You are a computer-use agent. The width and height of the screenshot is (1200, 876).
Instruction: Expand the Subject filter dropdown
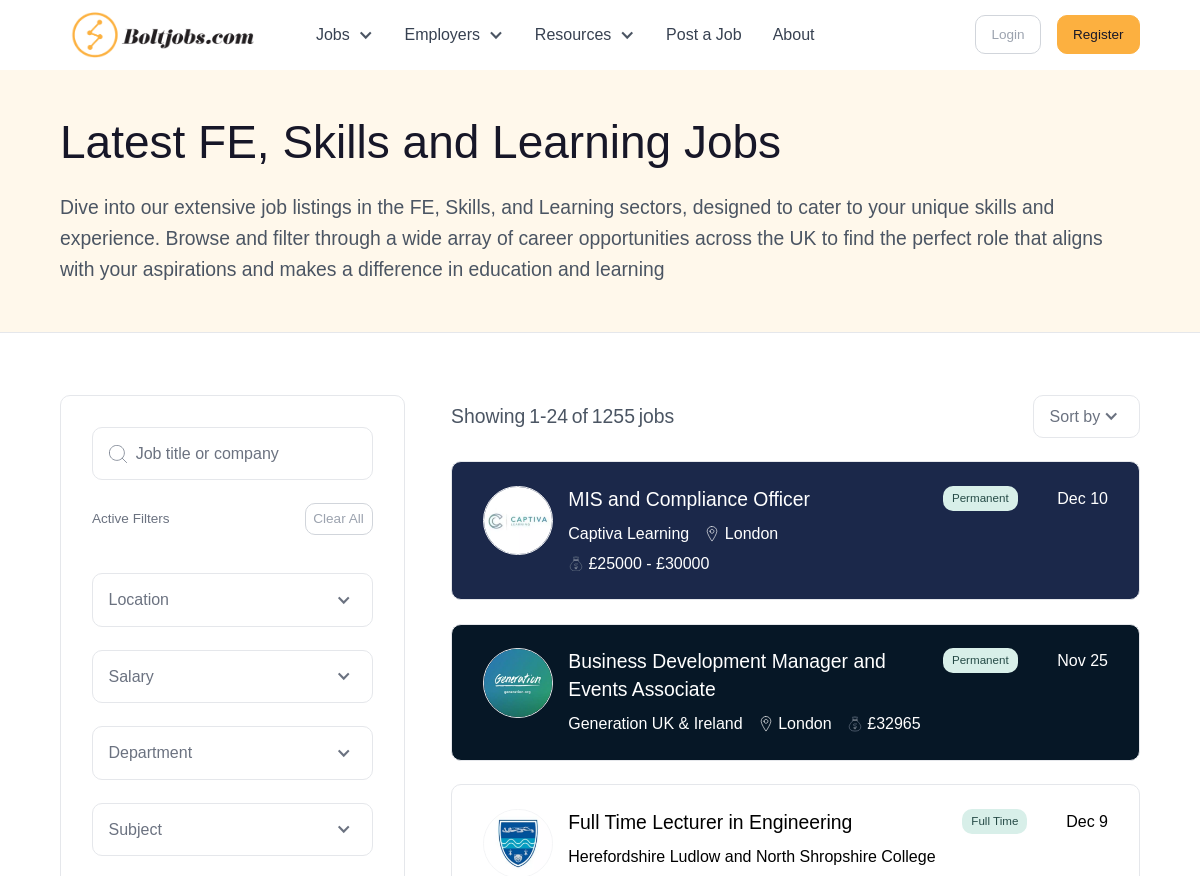(x=232, y=830)
